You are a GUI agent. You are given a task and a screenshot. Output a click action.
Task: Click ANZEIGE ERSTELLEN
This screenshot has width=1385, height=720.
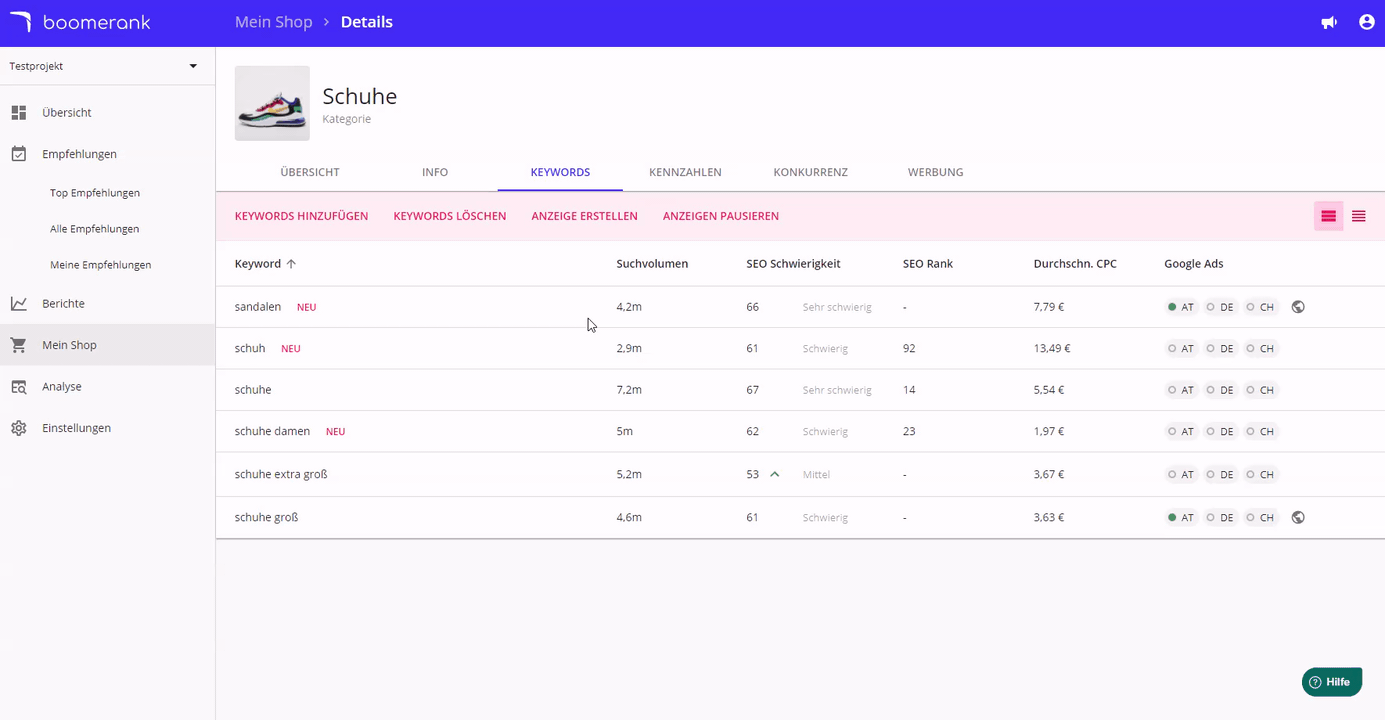coord(584,216)
